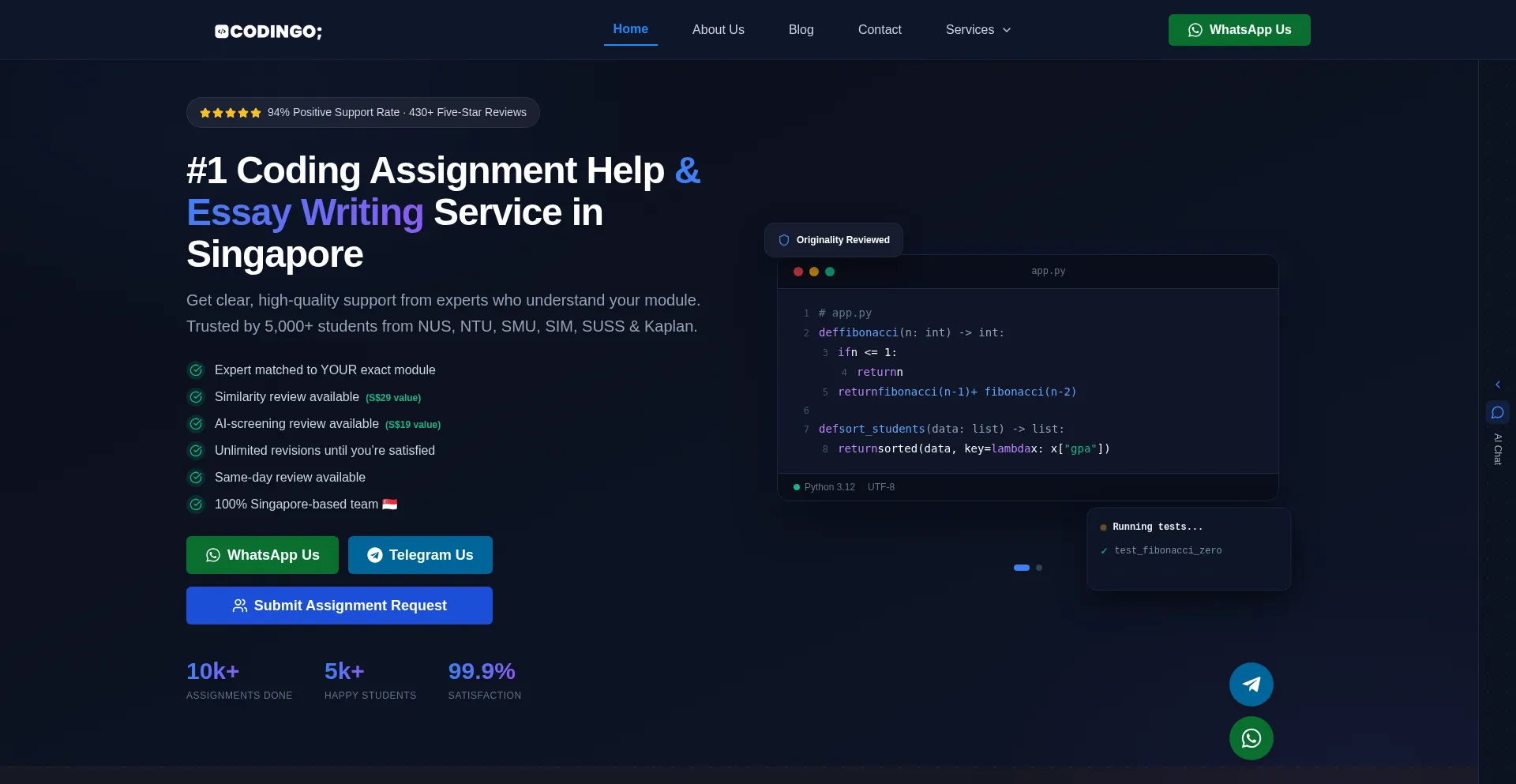The height and width of the screenshot is (784, 1516).
Task: Click the def sort_students code line
Action: (941, 430)
